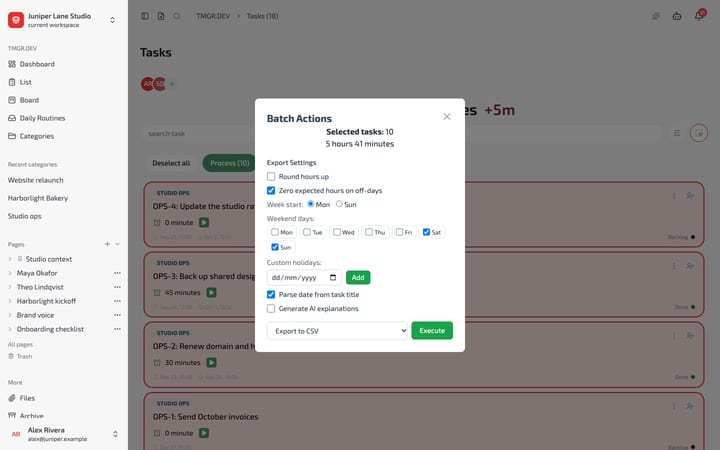The height and width of the screenshot is (450, 720).
Task: Open more options for Maya Okafor
Action: click(x=118, y=273)
